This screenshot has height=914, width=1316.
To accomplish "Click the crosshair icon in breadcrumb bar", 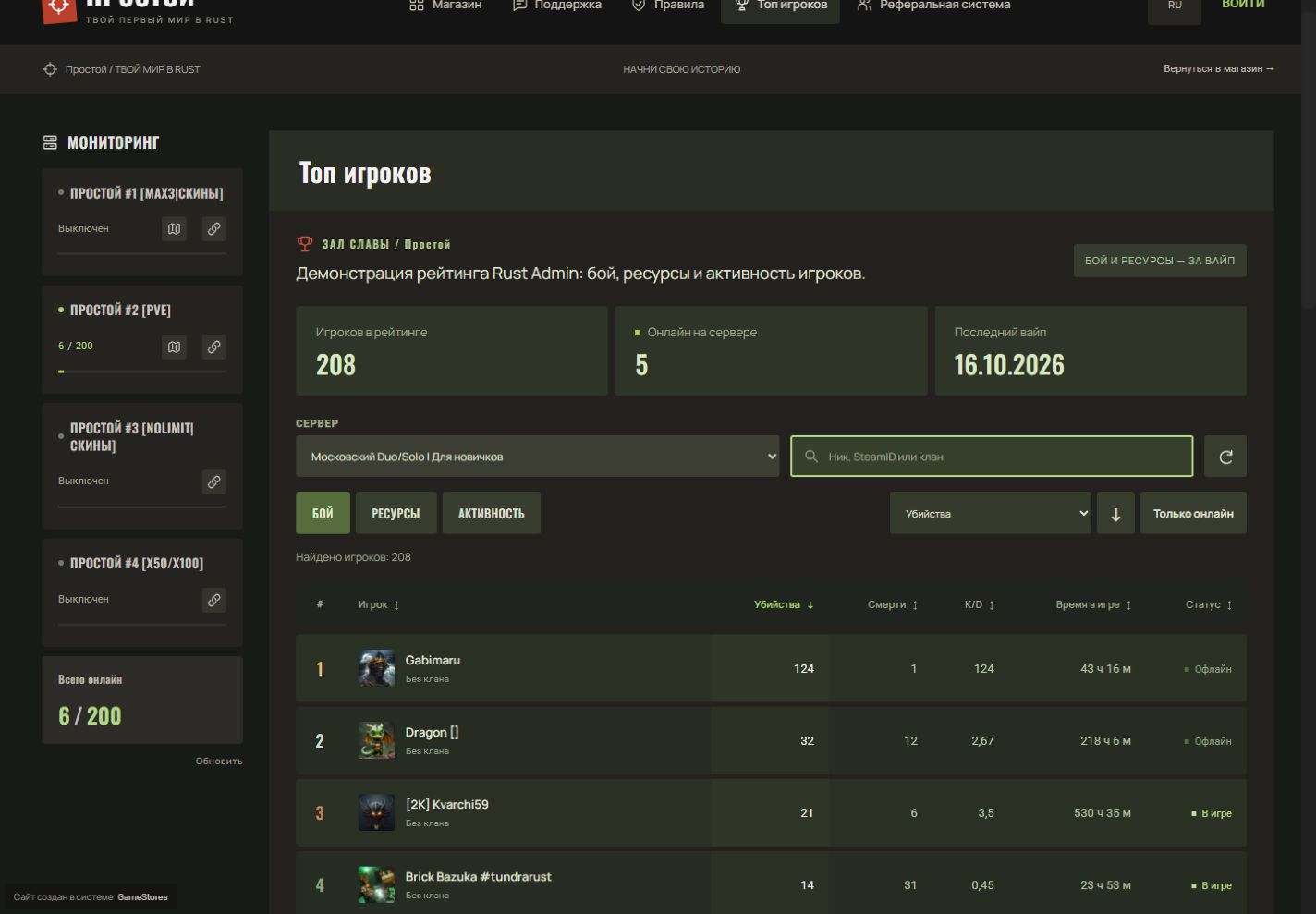I will [50, 69].
